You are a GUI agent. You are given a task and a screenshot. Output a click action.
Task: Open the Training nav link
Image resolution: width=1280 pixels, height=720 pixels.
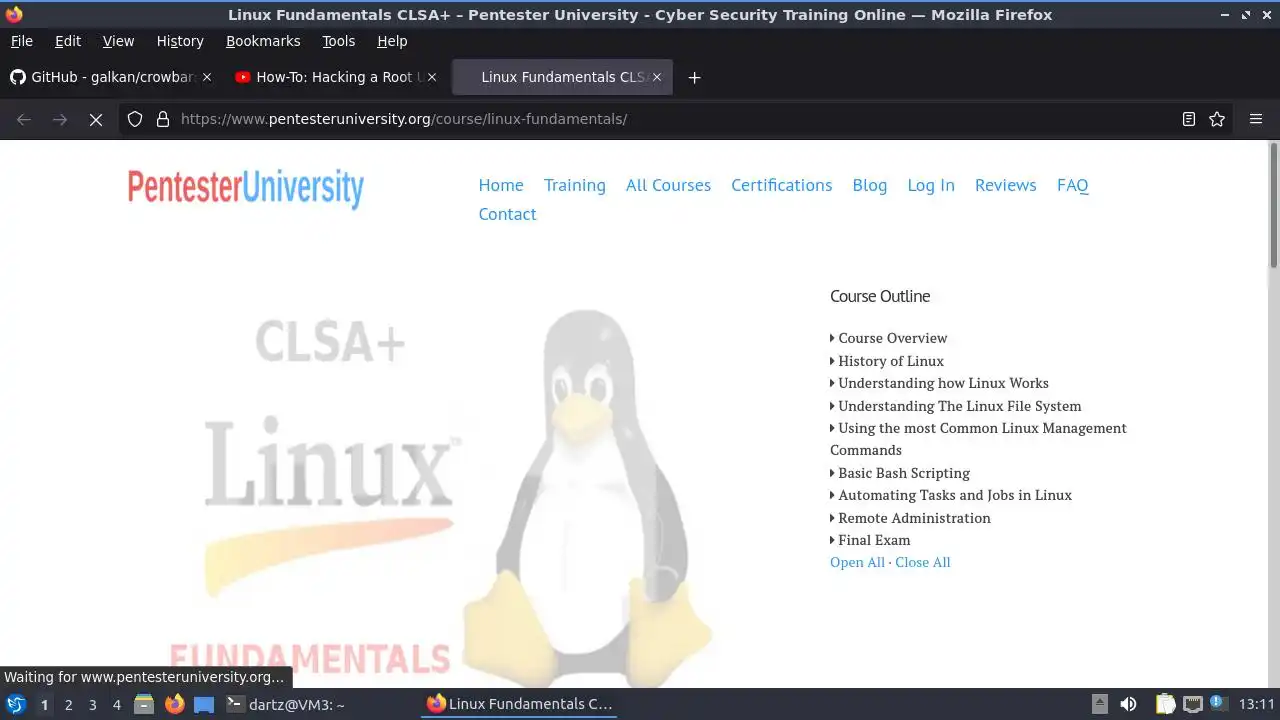pos(575,185)
